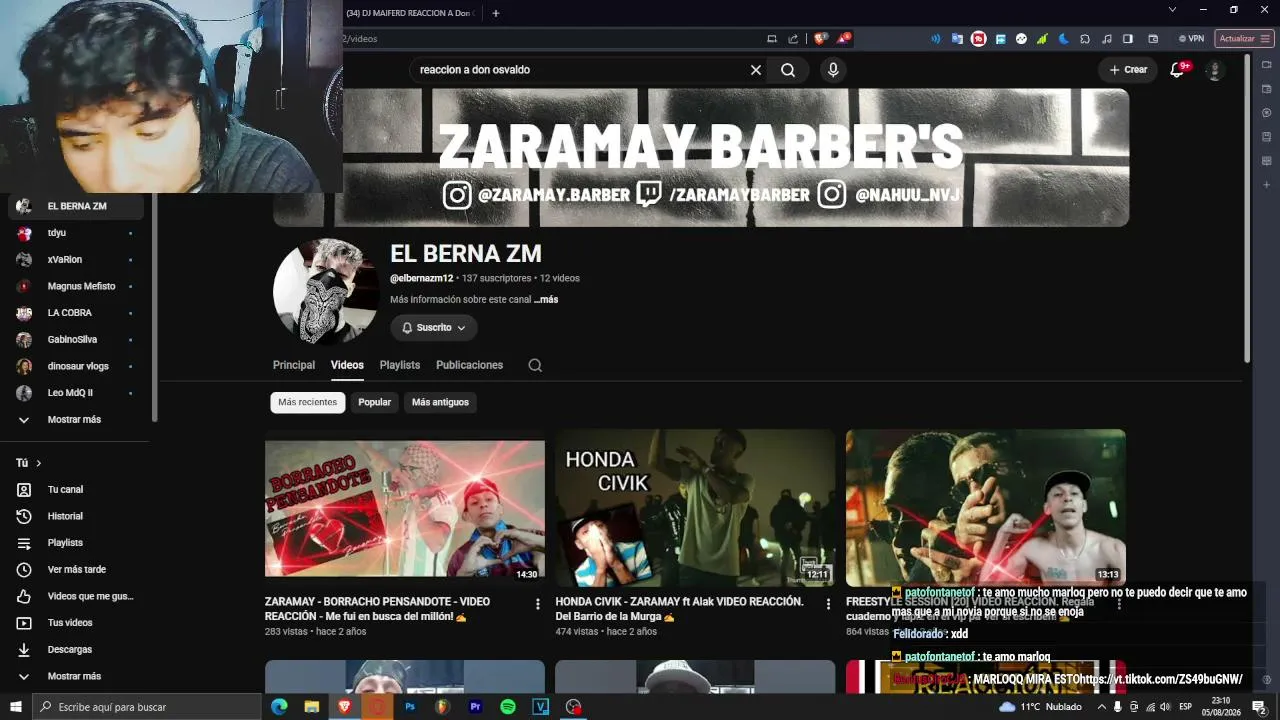Open the Windows Start menu
This screenshot has height=720, width=1280.
pyautogui.click(x=16, y=707)
